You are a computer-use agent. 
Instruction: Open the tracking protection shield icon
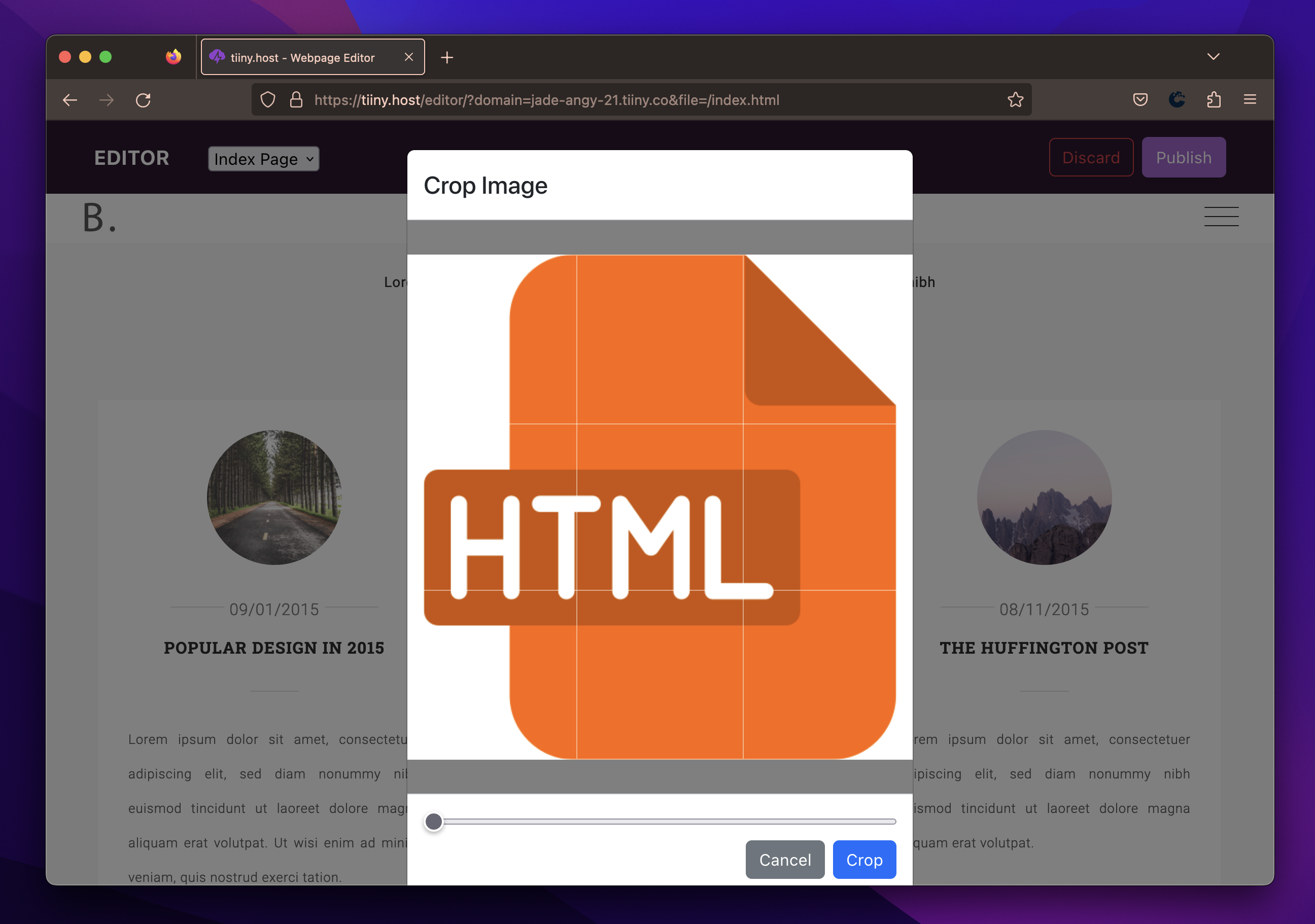[268, 99]
